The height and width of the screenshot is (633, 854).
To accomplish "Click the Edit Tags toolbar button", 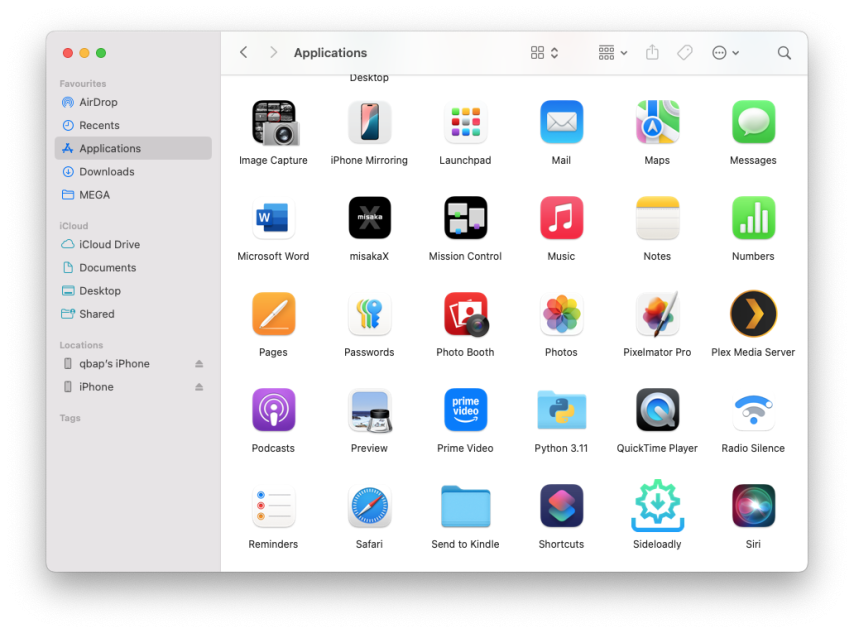I will pos(685,52).
